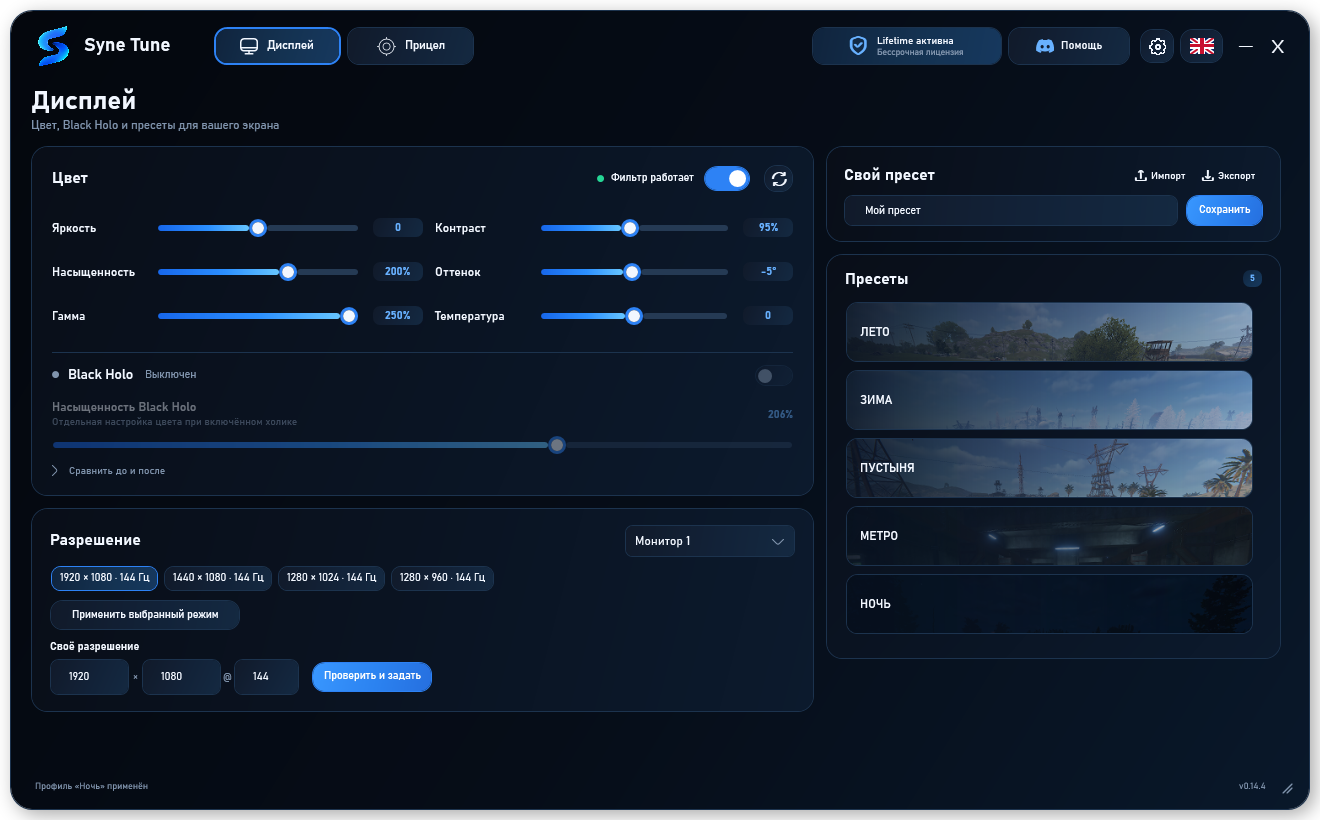
Task: Apply the ЗИМА preset
Action: tap(1049, 400)
